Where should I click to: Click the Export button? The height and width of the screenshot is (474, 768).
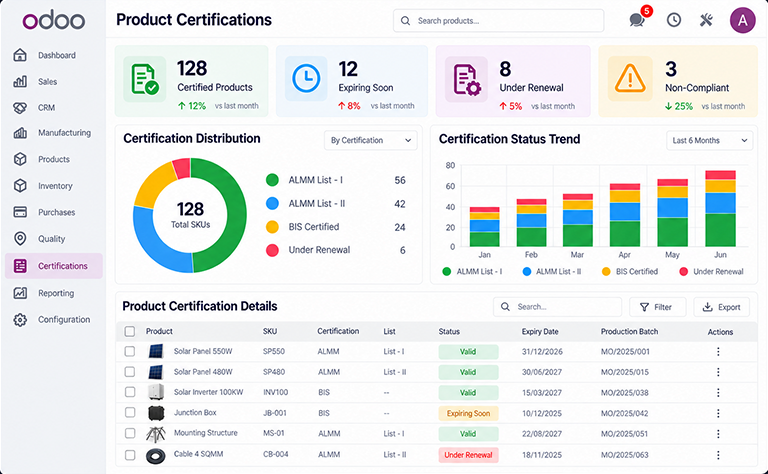721,307
